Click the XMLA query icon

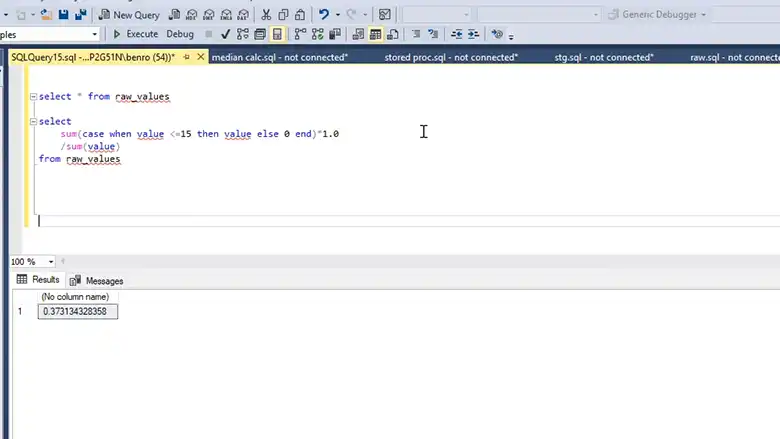point(226,15)
